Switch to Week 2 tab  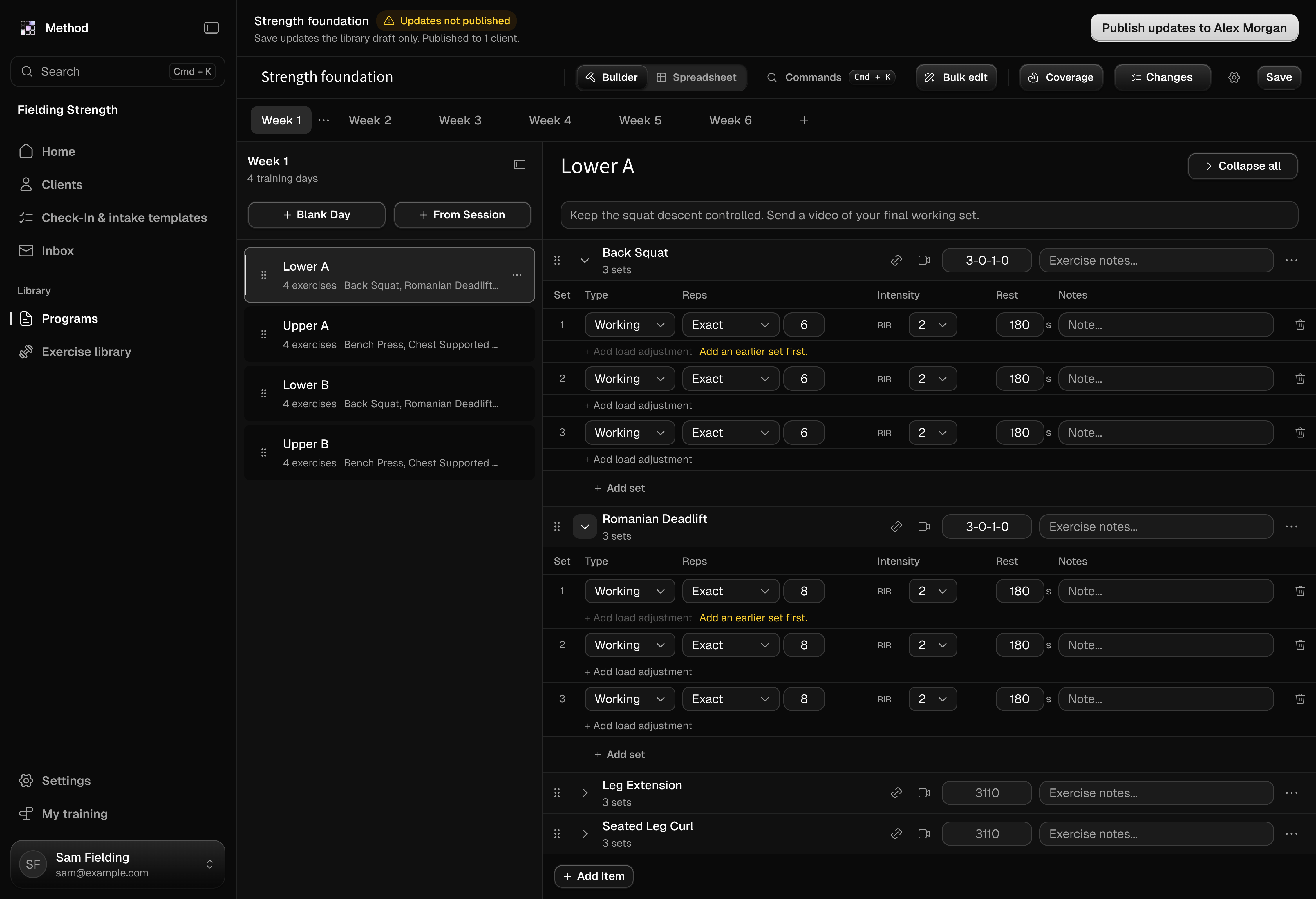[370, 120]
